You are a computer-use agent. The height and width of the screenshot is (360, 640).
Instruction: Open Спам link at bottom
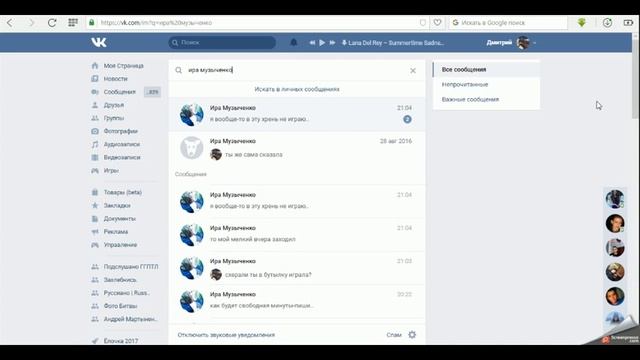[x=394, y=335]
